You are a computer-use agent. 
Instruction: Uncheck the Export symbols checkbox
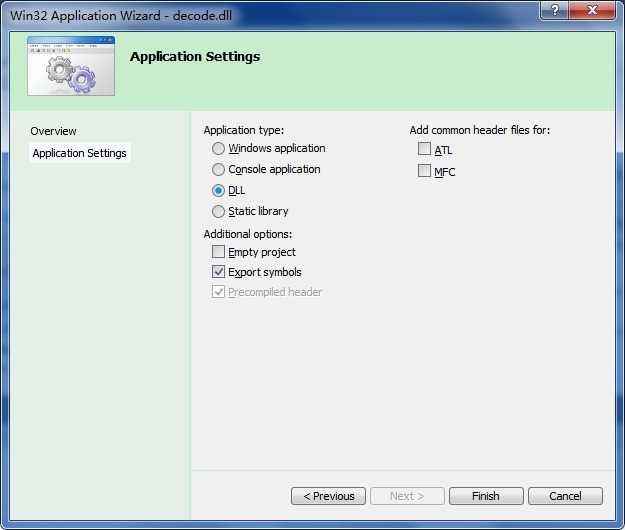click(x=218, y=272)
